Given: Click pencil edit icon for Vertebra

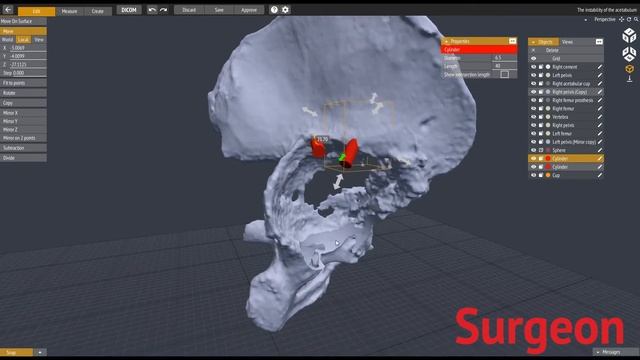Looking at the screenshot, I should [600, 117].
